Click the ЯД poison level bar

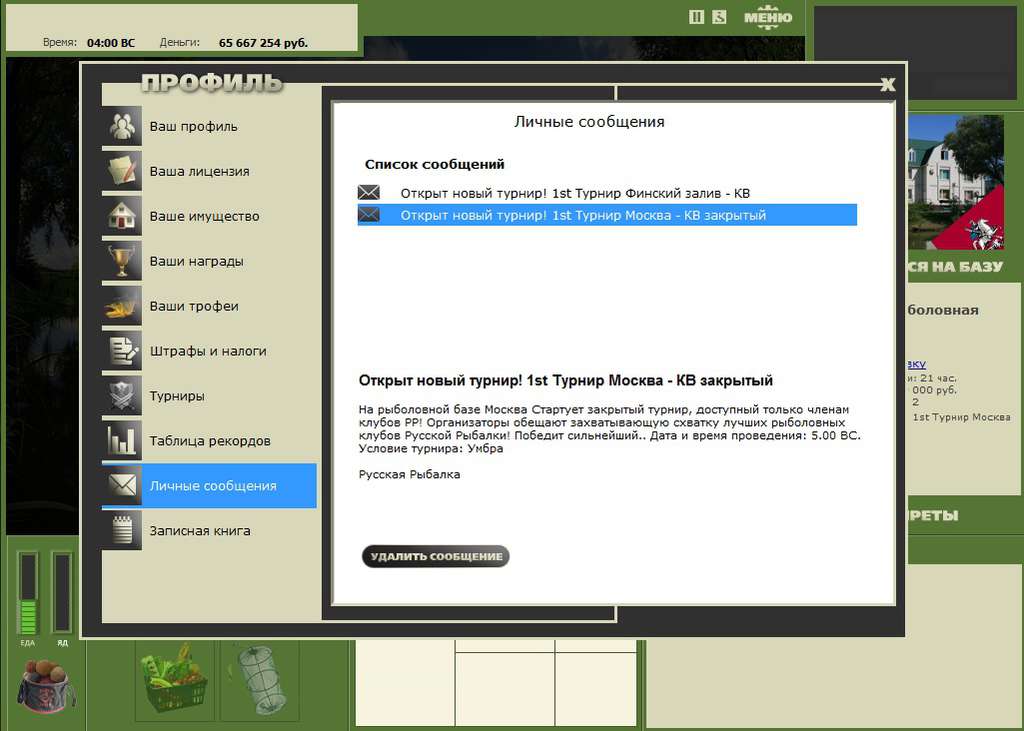(62, 593)
